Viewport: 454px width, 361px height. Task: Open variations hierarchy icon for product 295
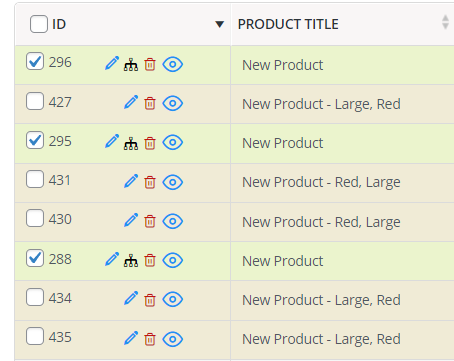pyautogui.click(x=131, y=143)
